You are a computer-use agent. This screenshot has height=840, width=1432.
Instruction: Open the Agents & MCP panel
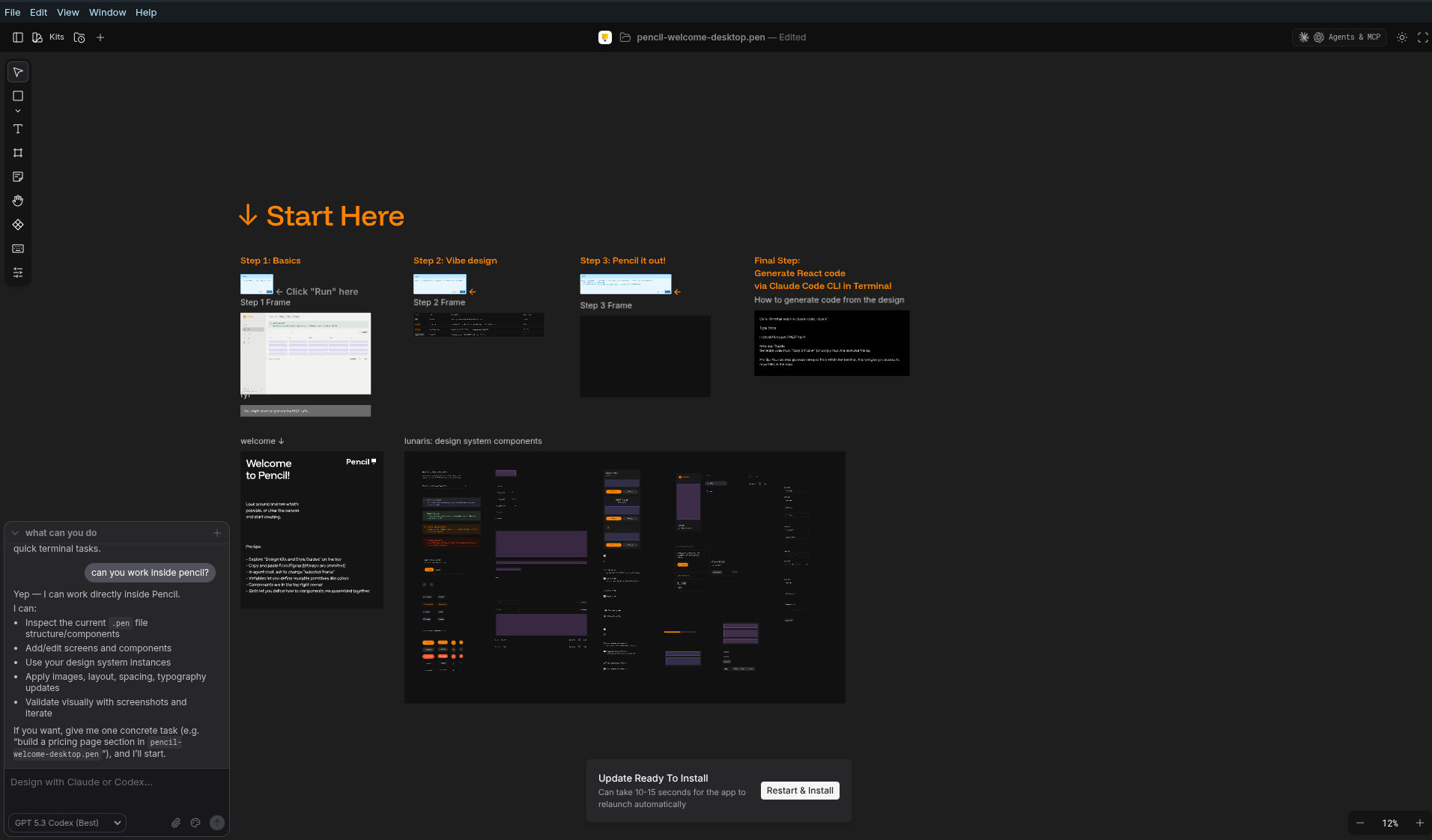click(1339, 37)
